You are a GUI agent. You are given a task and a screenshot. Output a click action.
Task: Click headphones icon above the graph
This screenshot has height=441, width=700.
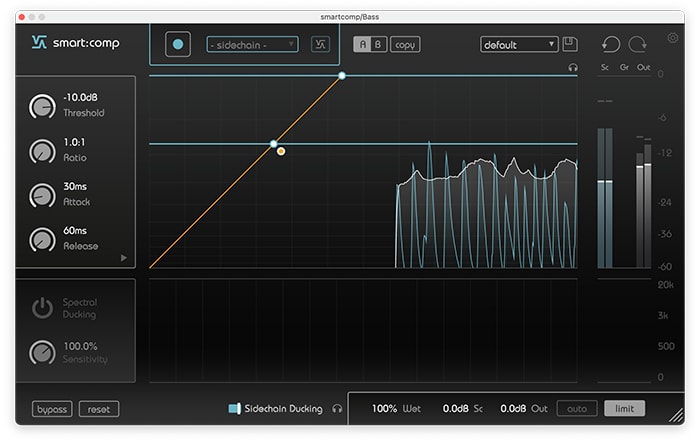(573, 67)
